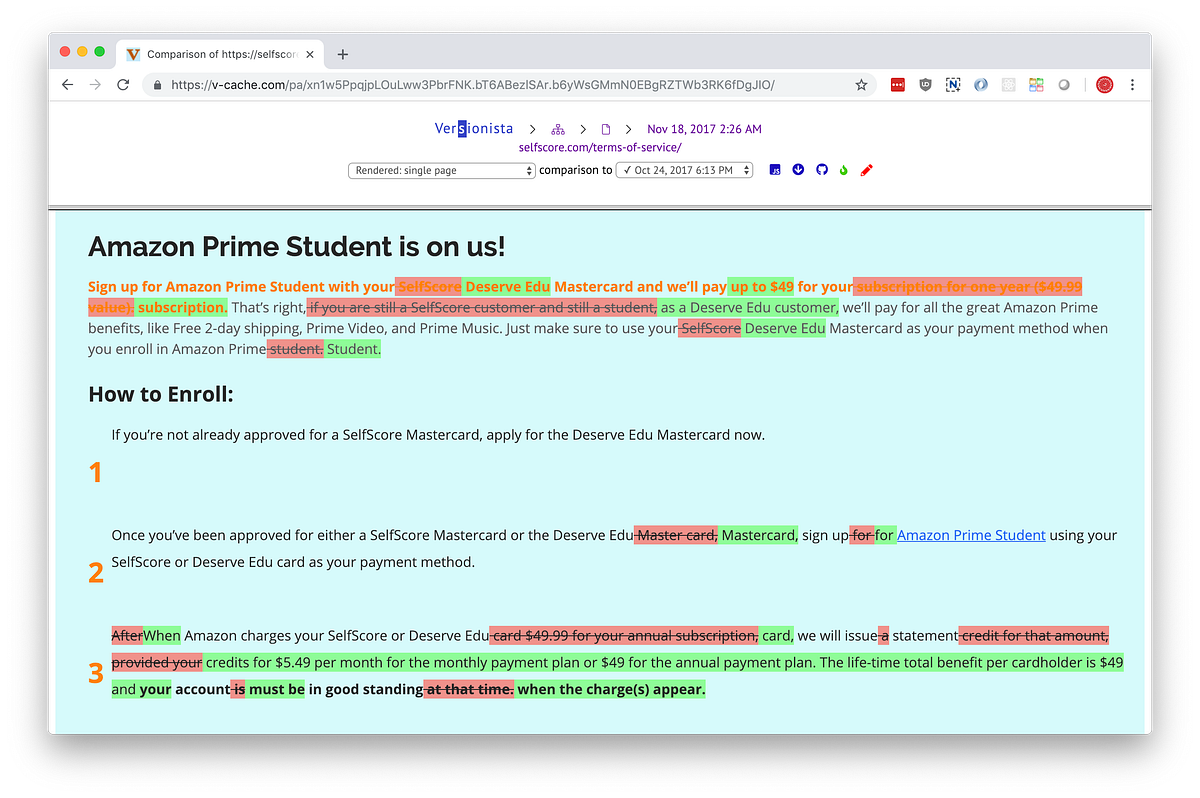
Task: Click the browser back arrow
Action: pos(67,85)
